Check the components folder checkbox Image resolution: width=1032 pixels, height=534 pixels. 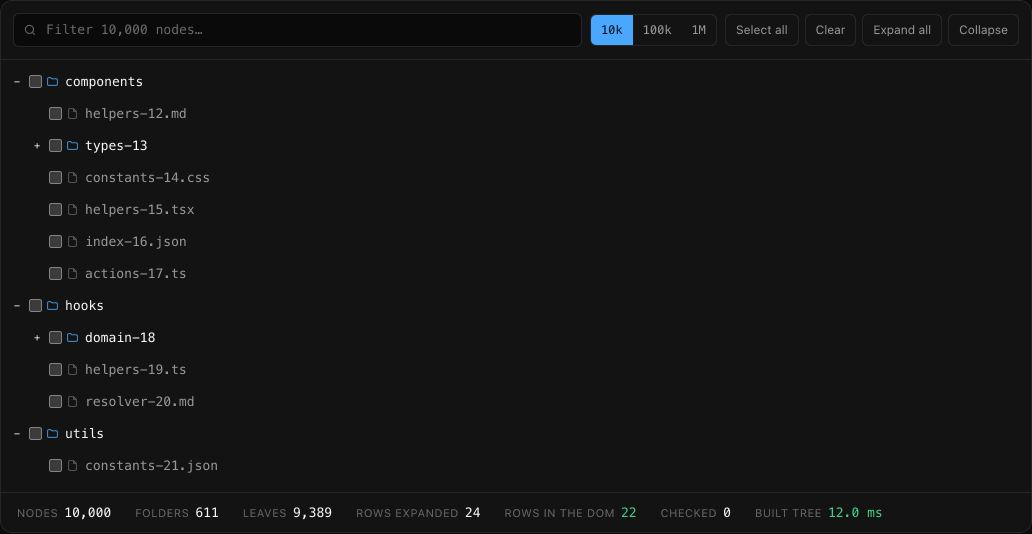point(36,82)
